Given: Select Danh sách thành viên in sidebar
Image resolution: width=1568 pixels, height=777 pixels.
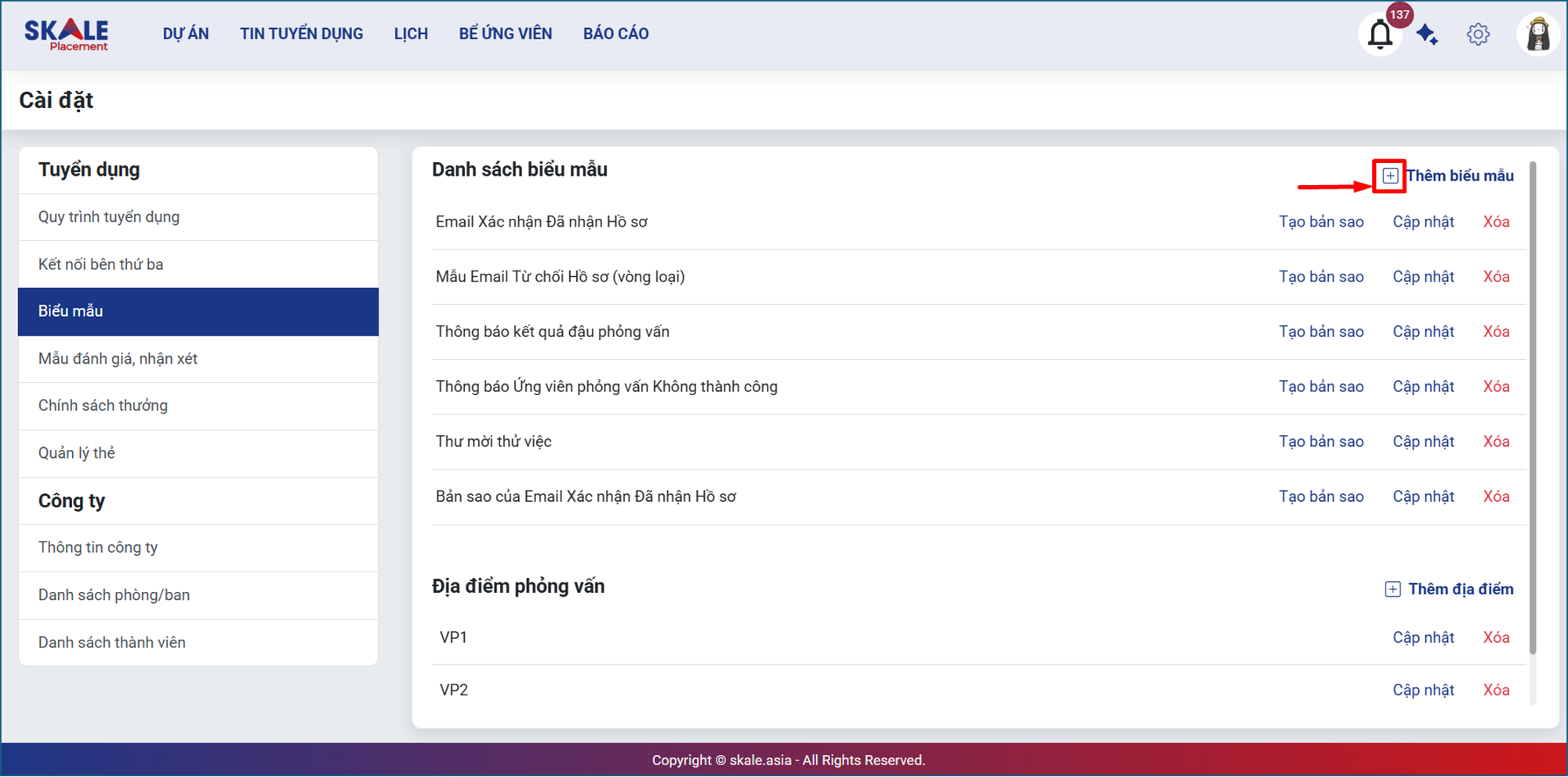Looking at the screenshot, I should 112,643.
